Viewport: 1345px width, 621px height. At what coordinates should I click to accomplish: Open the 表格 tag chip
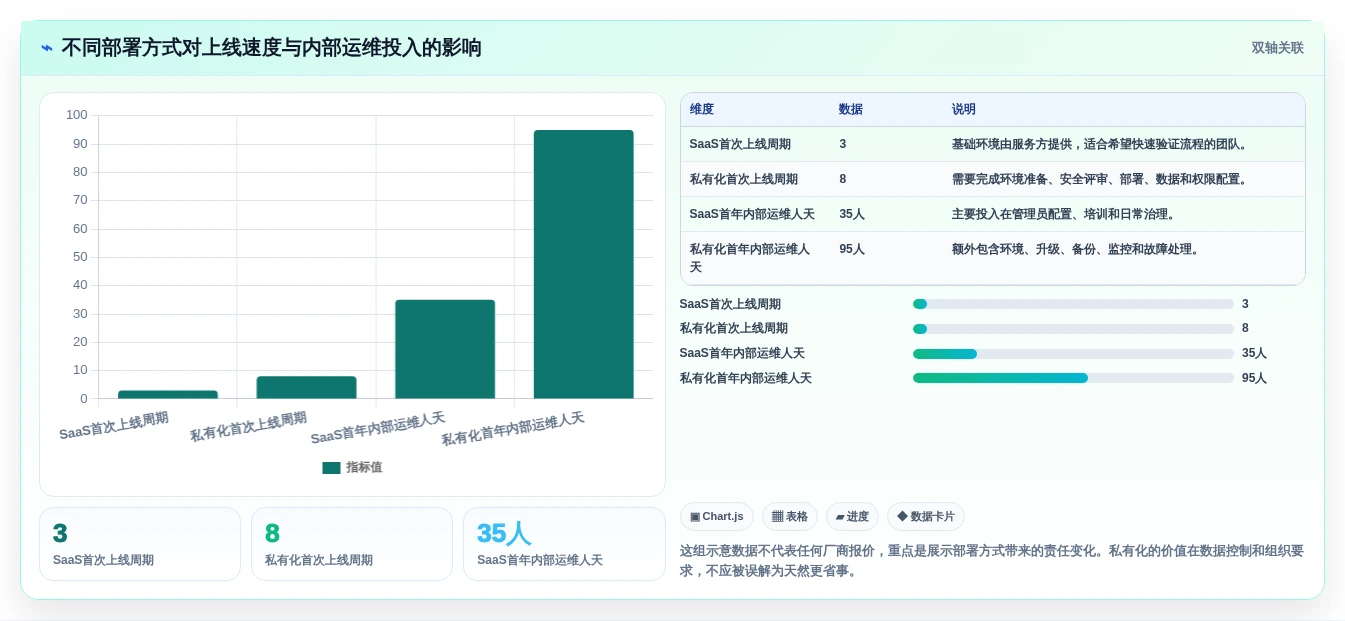790,516
